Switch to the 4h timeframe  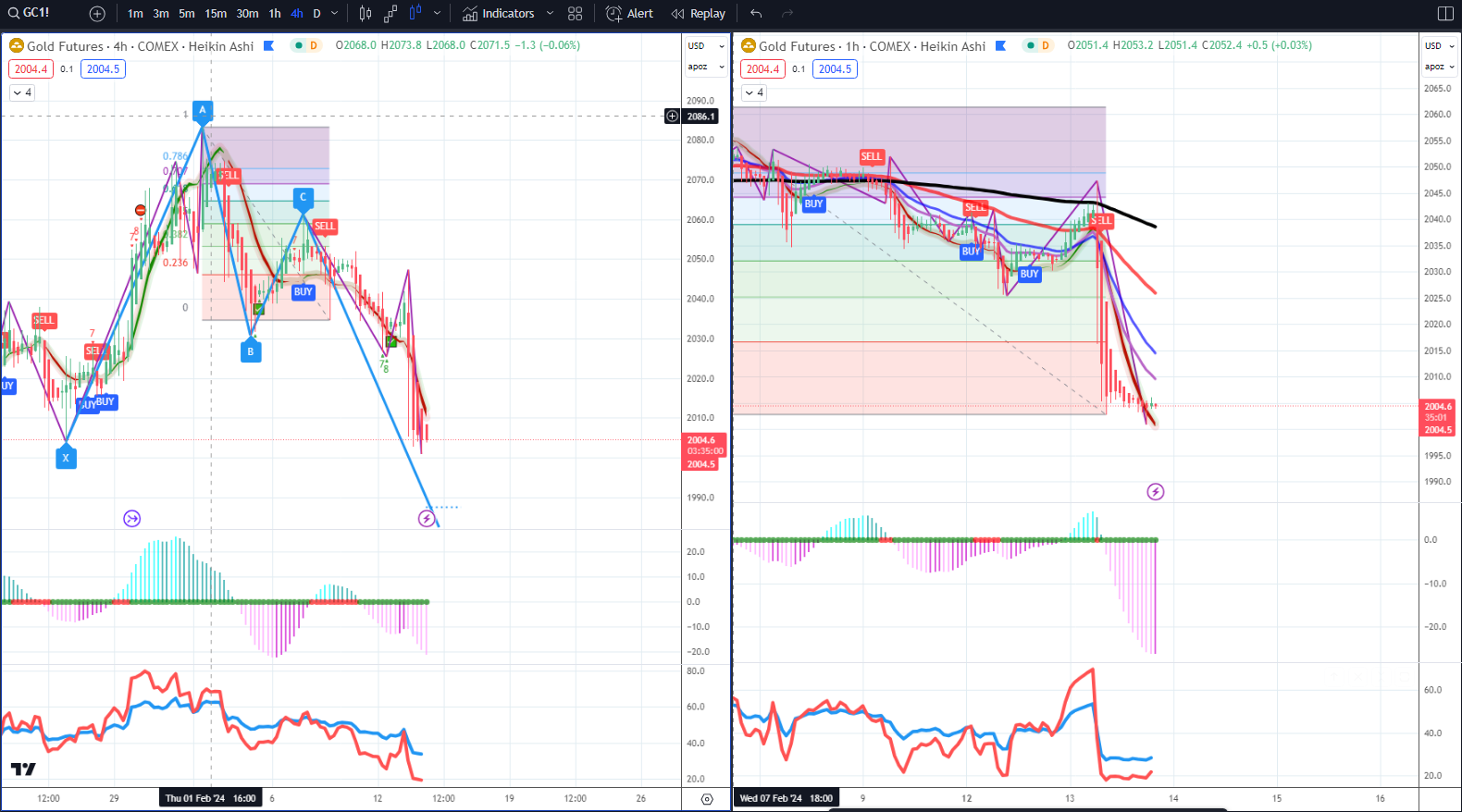point(296,14)
